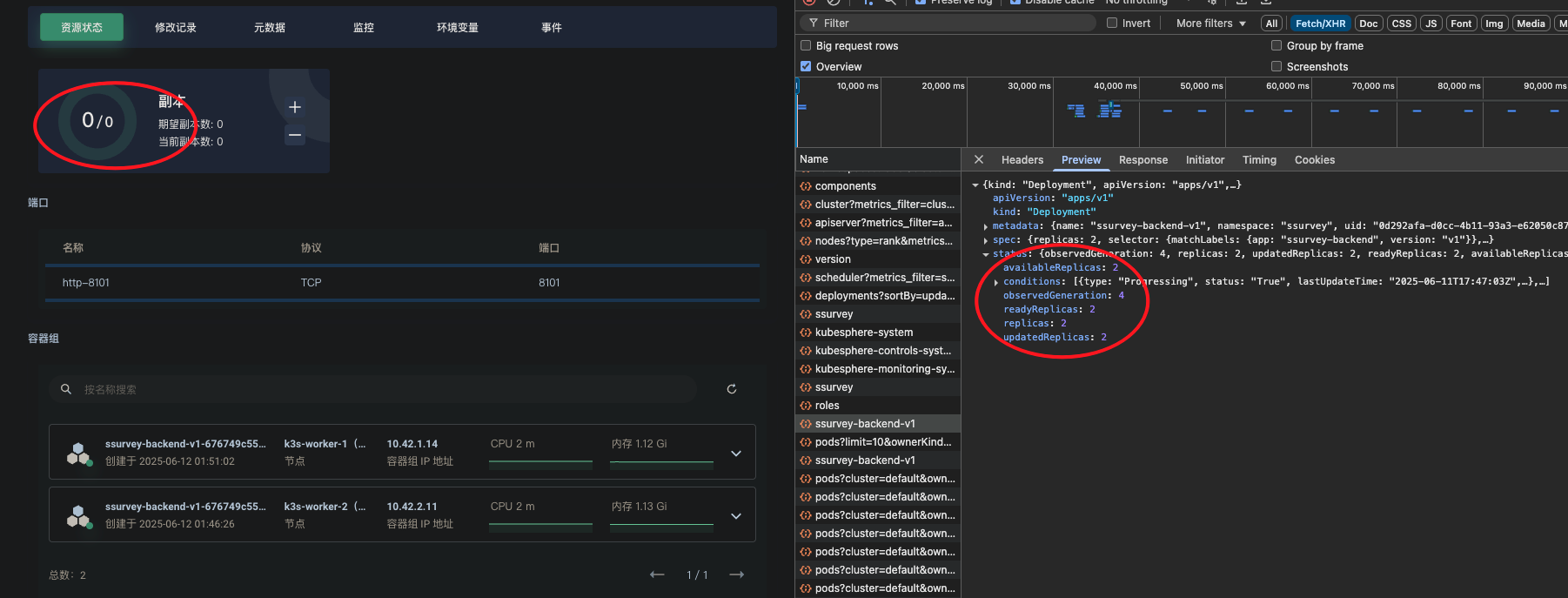Enable Screenshots capture checkbox

pos(1277,67)
